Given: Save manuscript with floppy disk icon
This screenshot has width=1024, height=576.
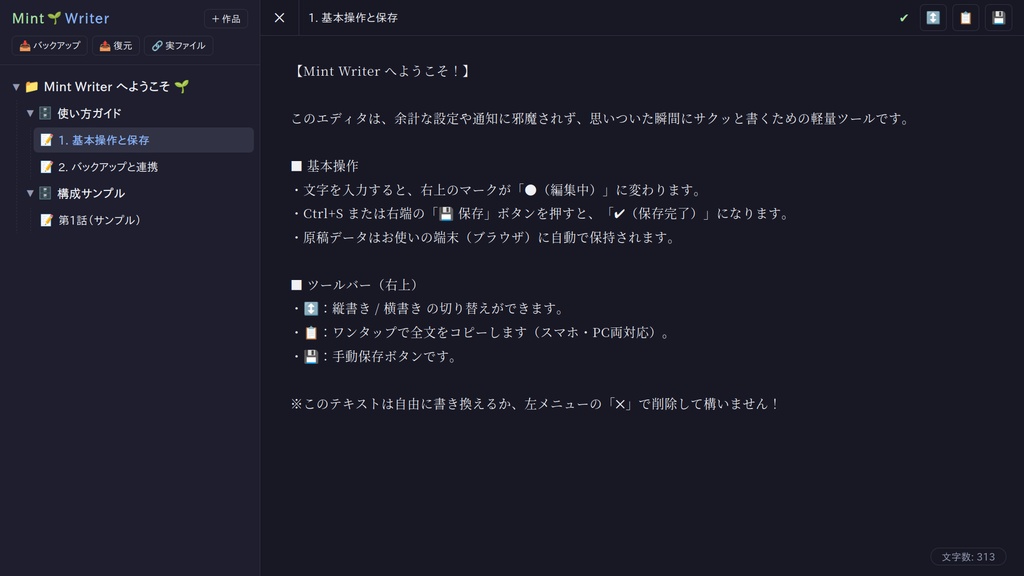Looking at the screenshot, I should click(x=999, y=18).
